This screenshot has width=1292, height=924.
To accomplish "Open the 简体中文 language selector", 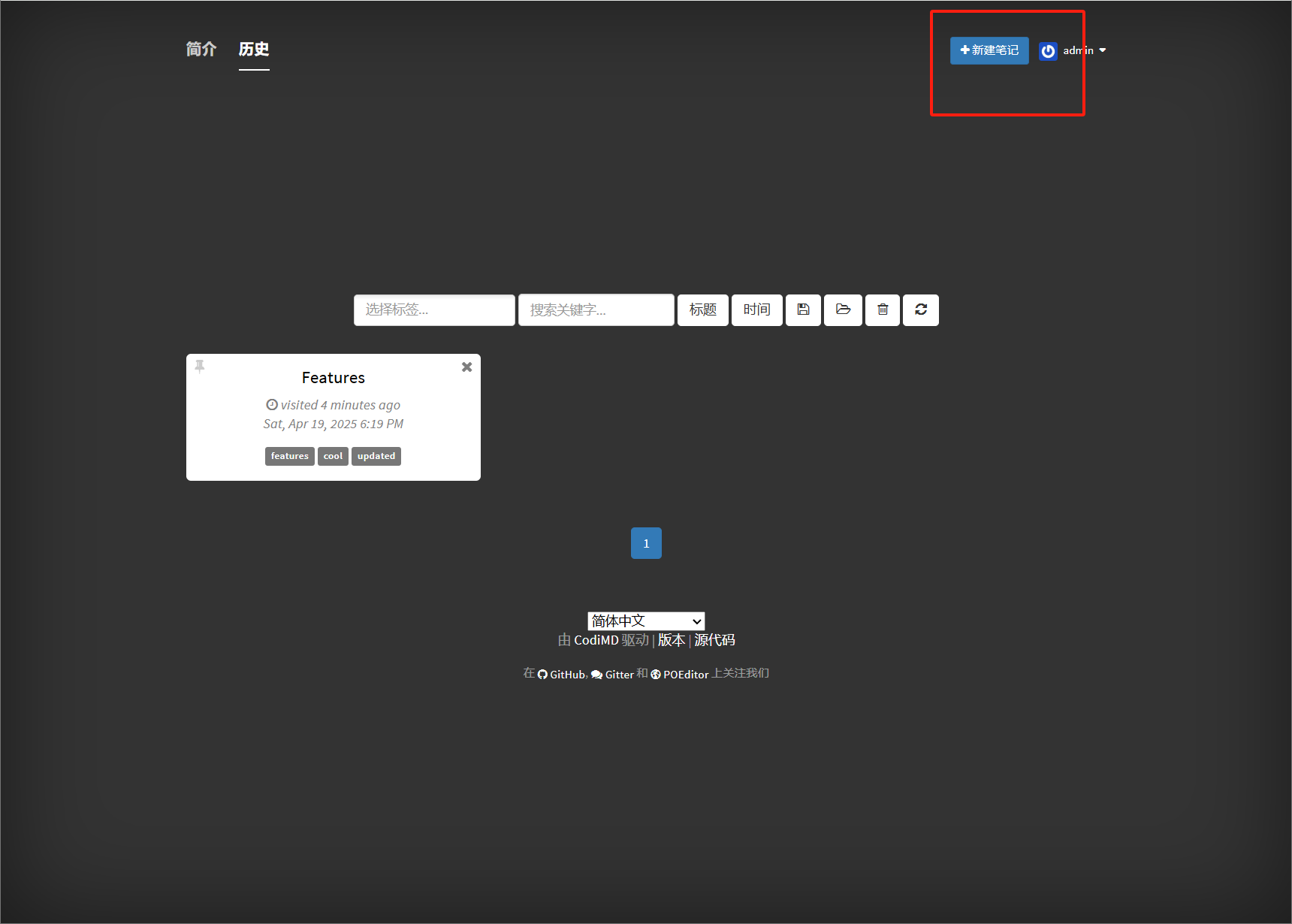I will coord(646,621).
